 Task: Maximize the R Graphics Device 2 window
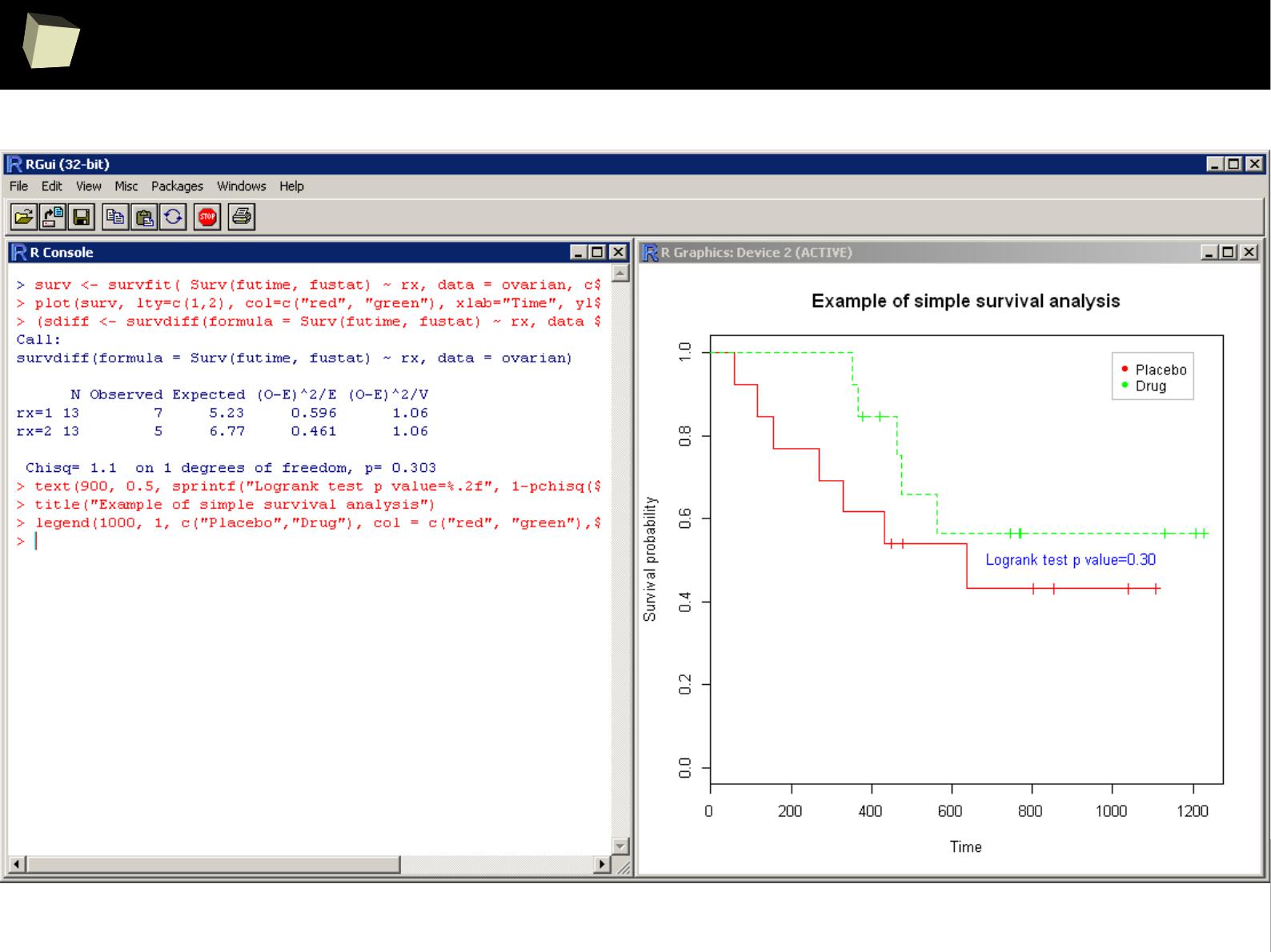coord(1229,252)
